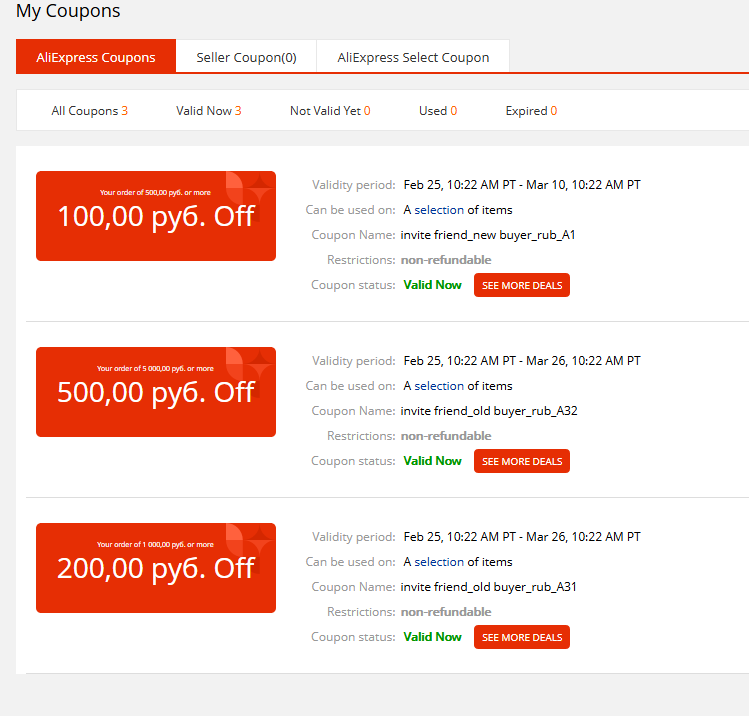Click 'Your order of 500,00 руб. or more' text

coord(155,192)
